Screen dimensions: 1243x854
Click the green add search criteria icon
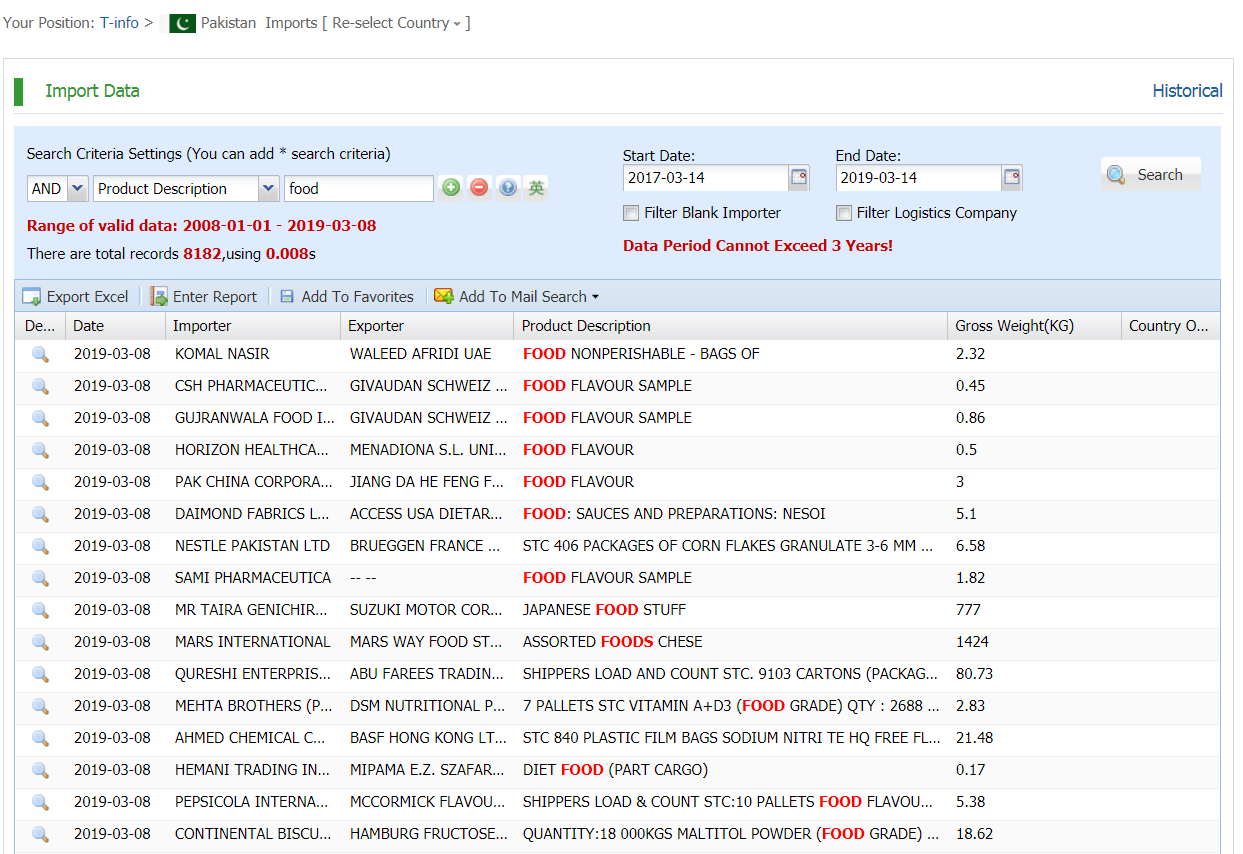tap(451, 188)
